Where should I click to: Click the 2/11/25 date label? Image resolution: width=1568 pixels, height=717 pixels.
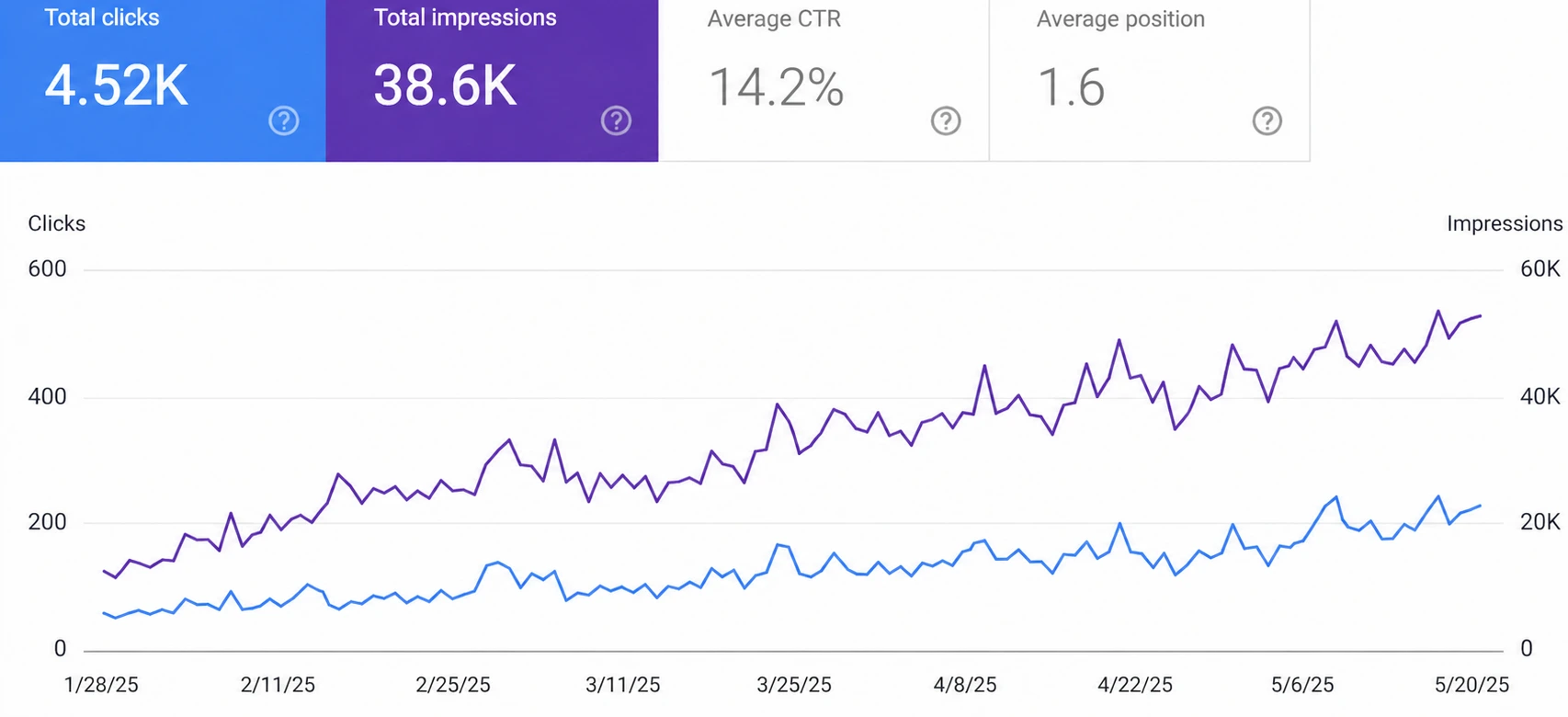pyautogui.click(x=278, y=685)
